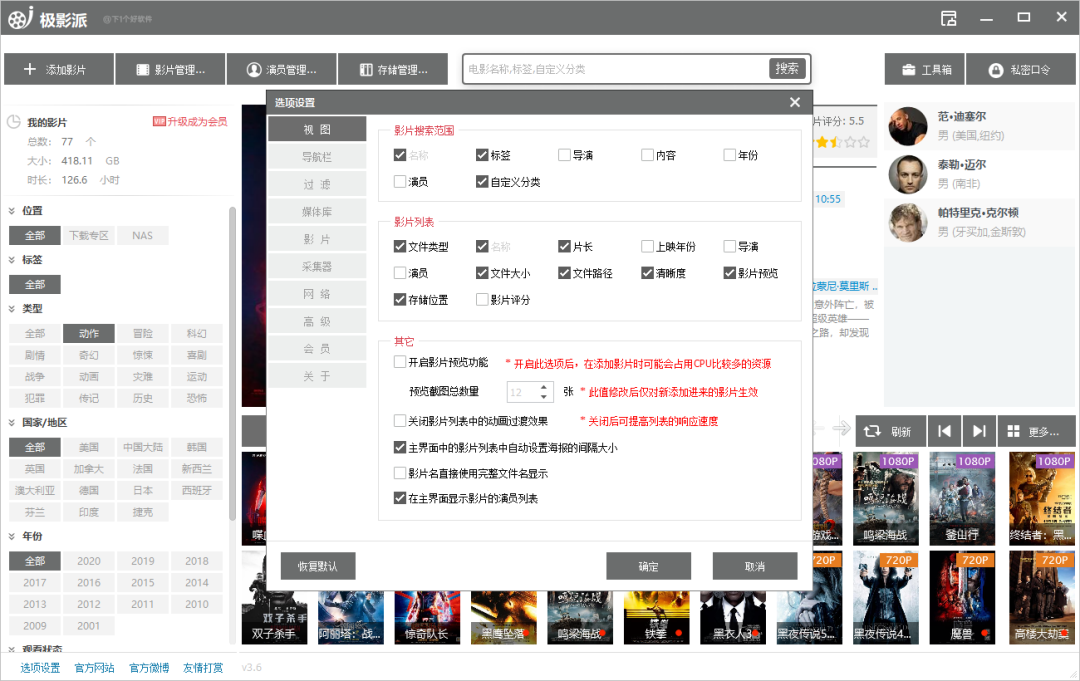The image size is (1080, 681).
Task: Enable the 开启影片预览功能 checkbox
Action: (401, 362)
